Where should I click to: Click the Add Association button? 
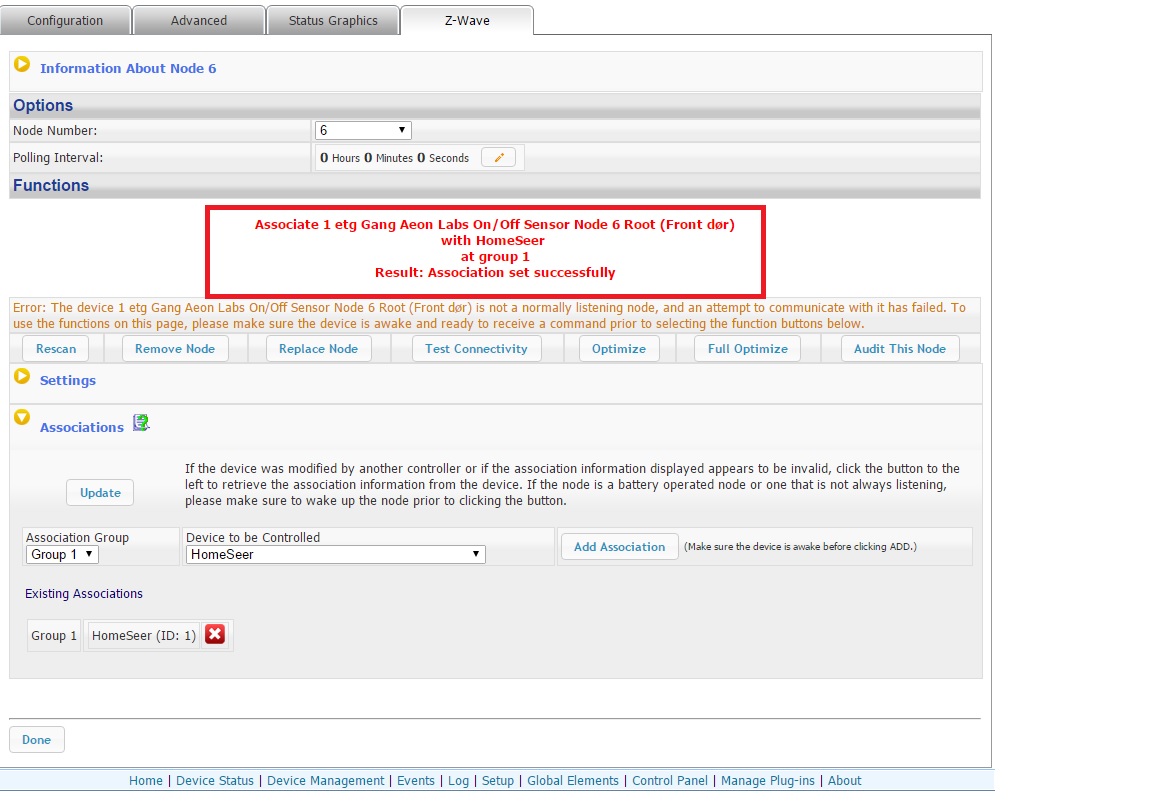tap(619, 547)
